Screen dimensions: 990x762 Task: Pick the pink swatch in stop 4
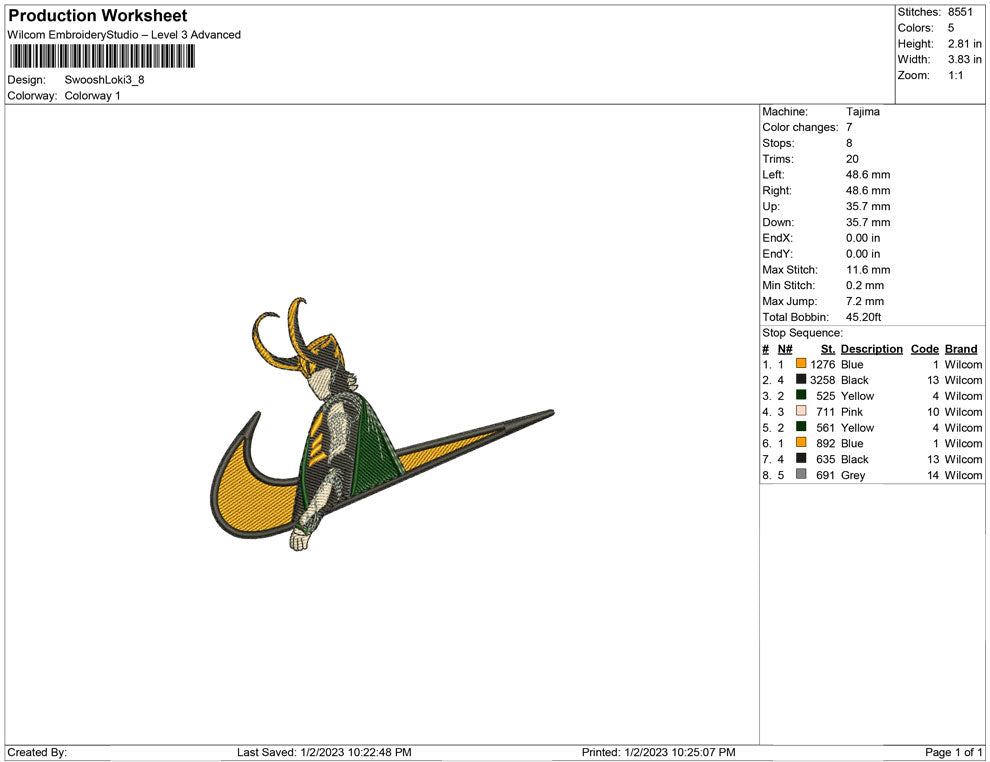click(801, 412)
